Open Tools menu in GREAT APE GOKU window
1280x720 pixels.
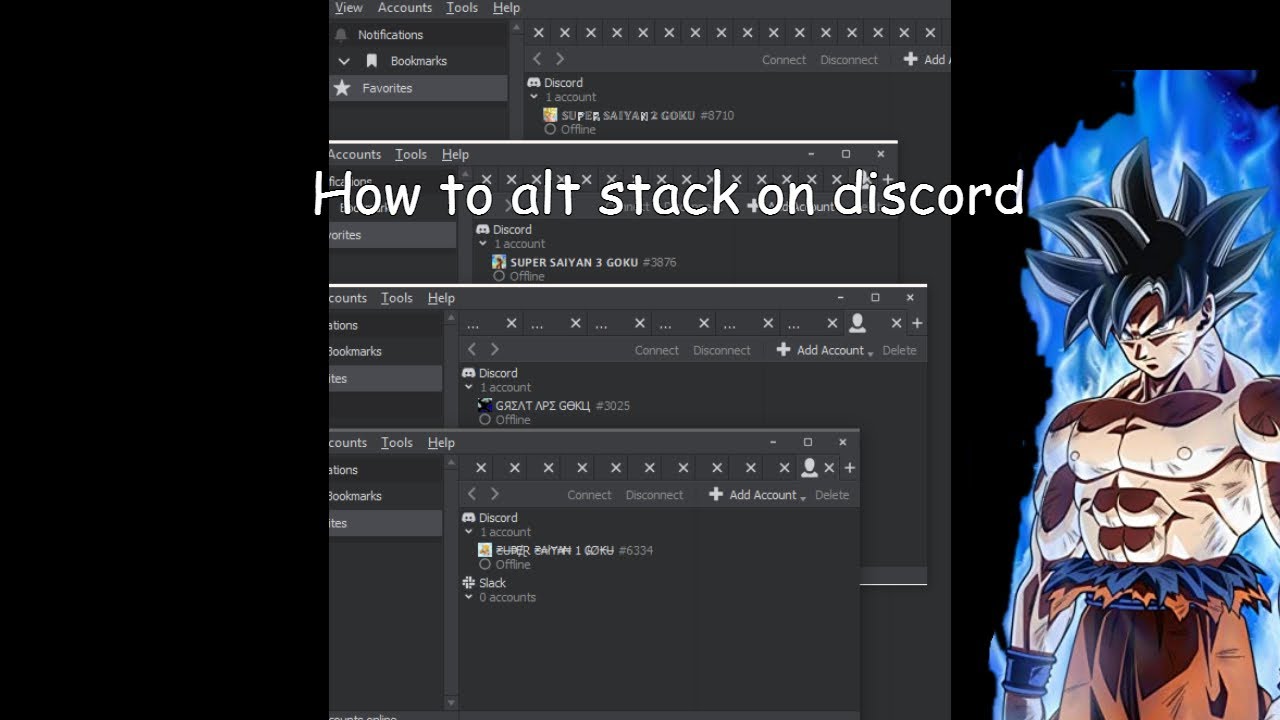[x=397, y=299]
